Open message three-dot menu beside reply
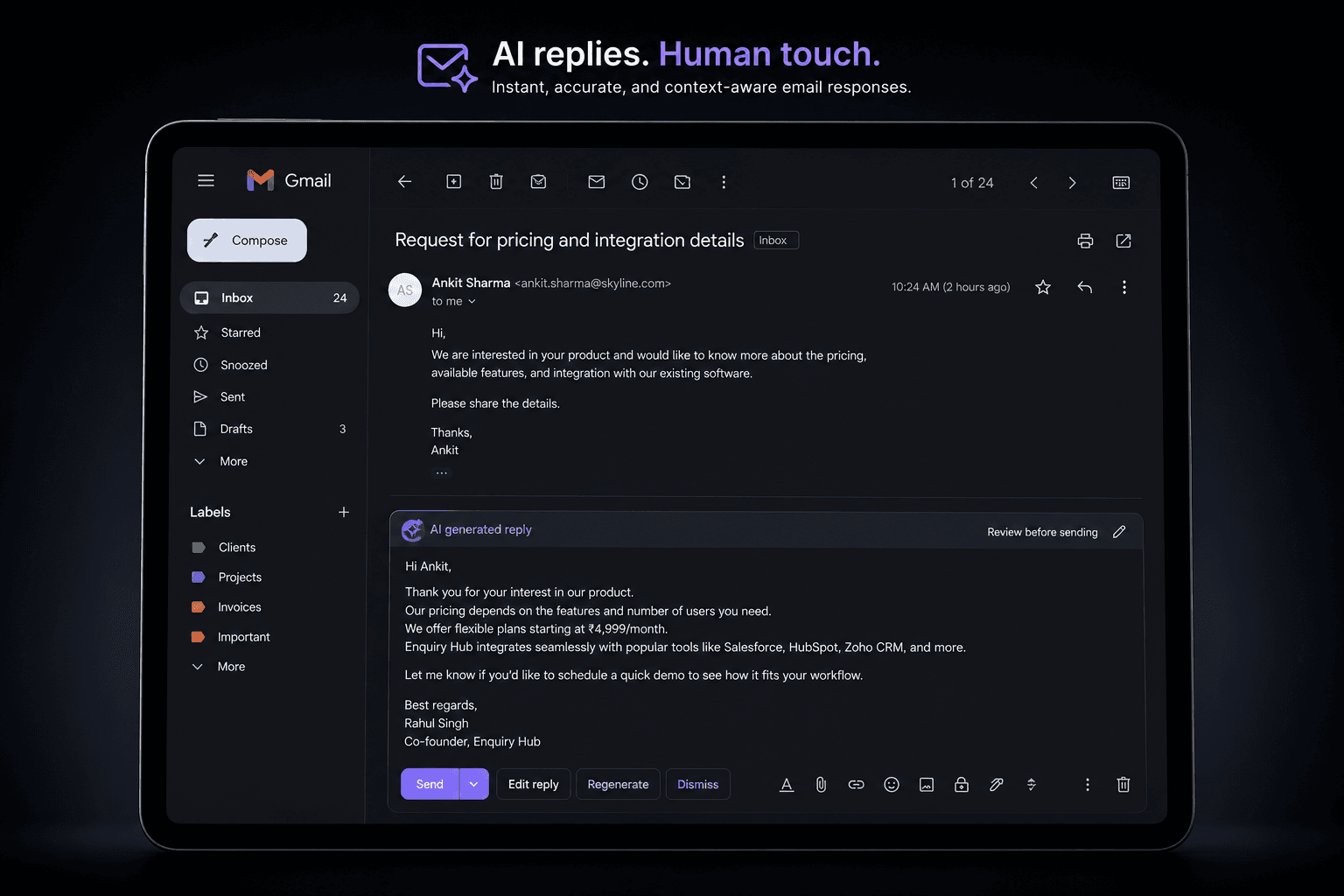The height and width of the screenshot is (896, 1344). pos(1124,287)
